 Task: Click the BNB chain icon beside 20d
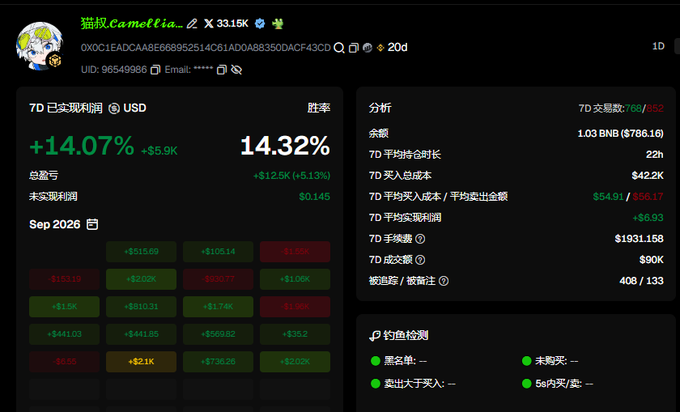380,48
